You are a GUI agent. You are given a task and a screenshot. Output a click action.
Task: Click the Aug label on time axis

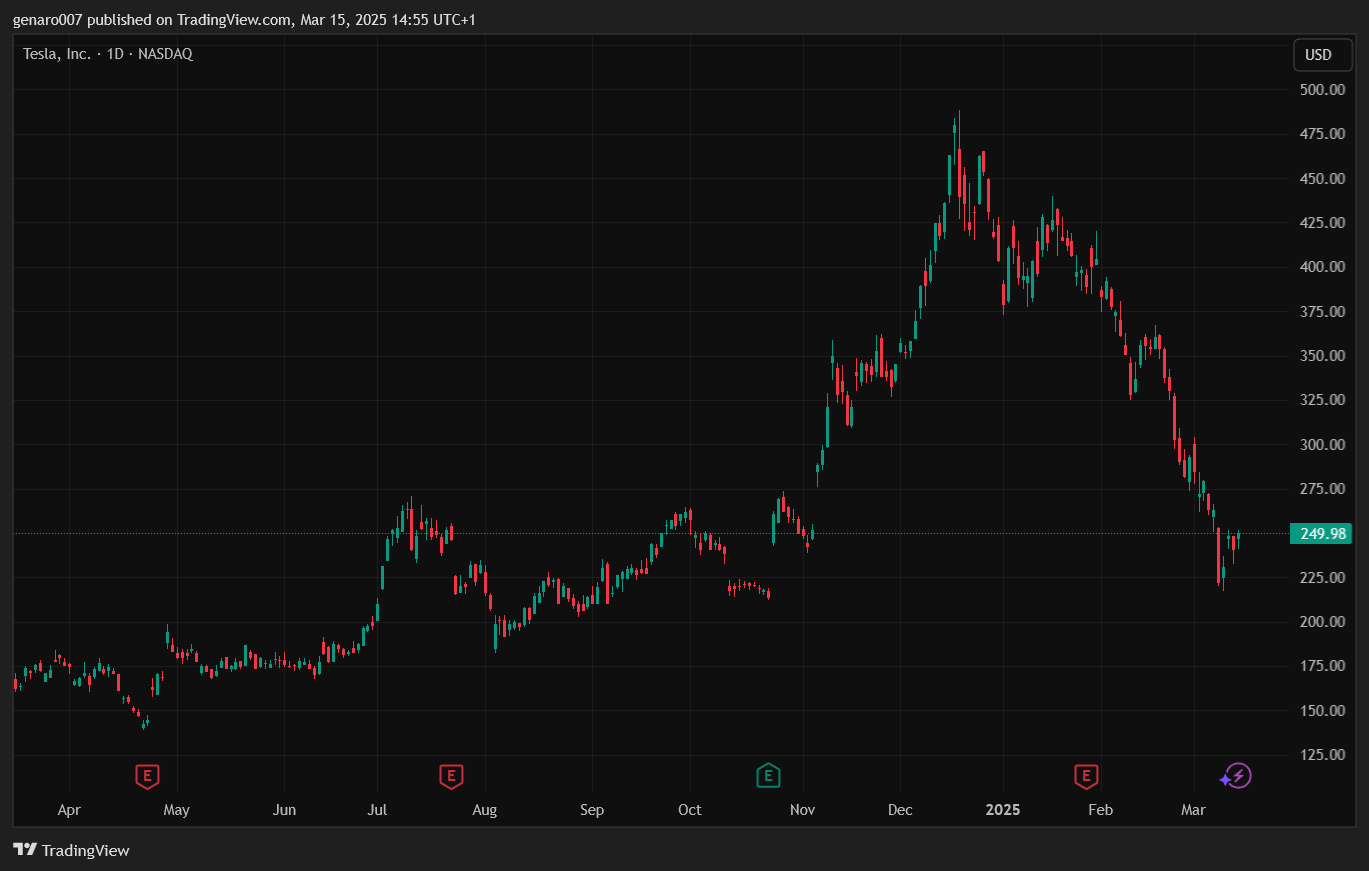click(484, 810)
